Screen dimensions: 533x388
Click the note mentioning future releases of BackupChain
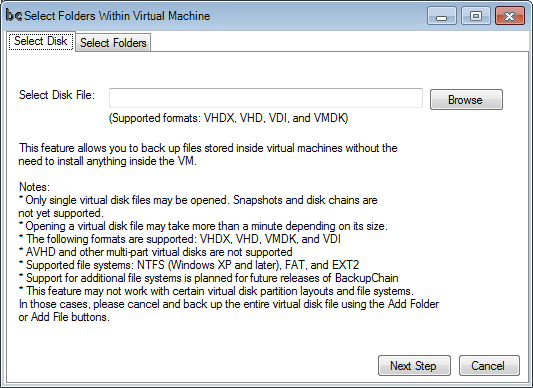click(x=209, y=278)
